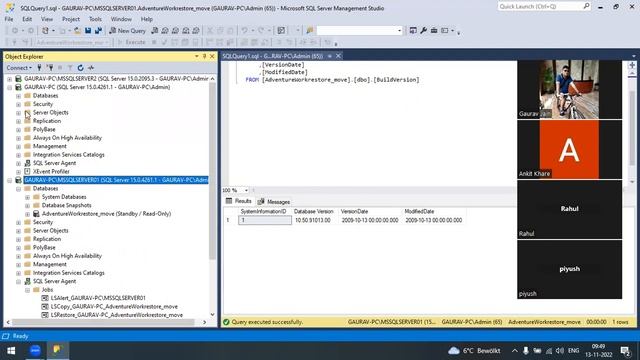This screenshot has width=640, height=360.
Task: Open Object Explorer window position dropdown arrow
Action: pyautogui.click(x=197, y=56)
